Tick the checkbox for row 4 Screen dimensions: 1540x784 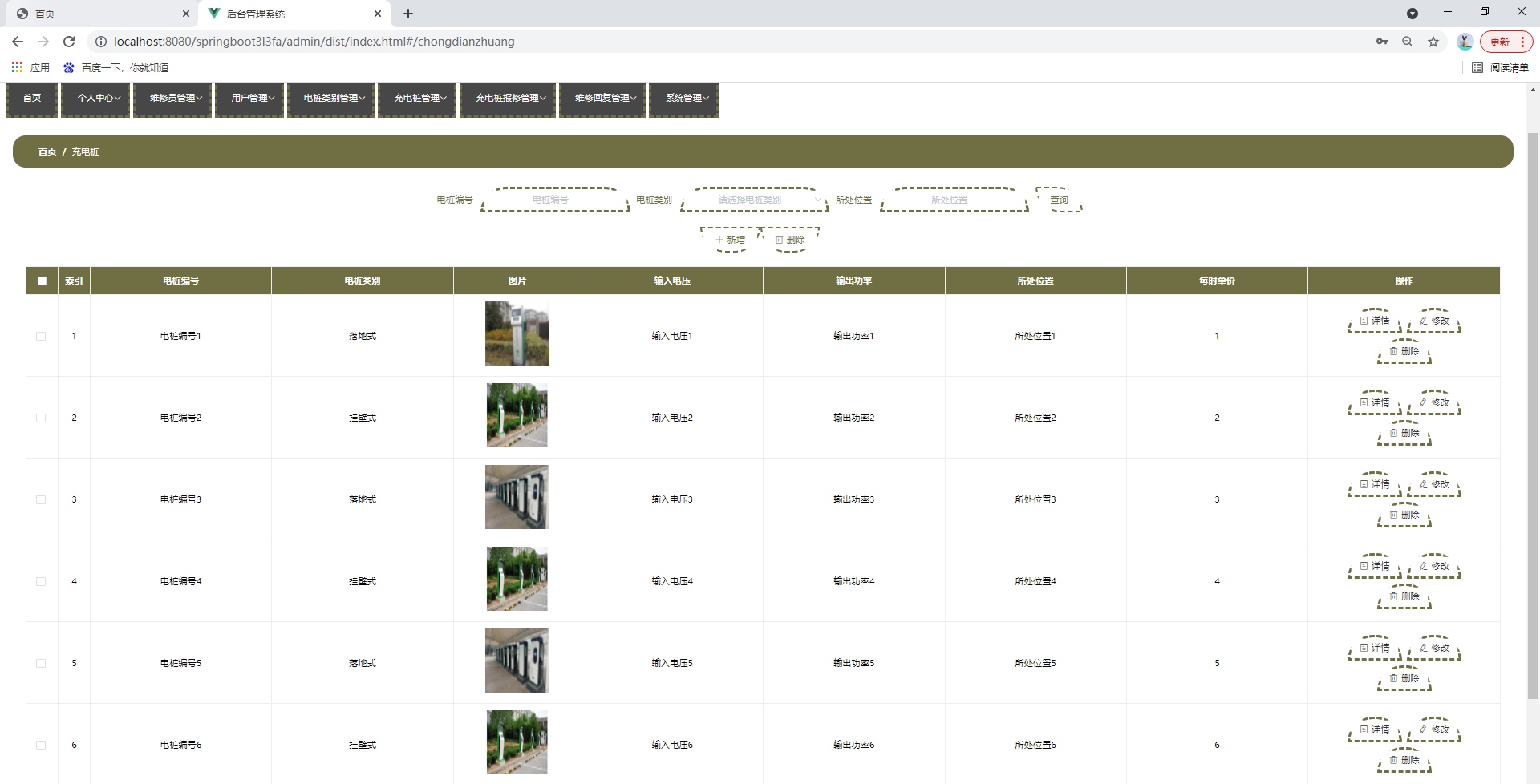[41, 581]
